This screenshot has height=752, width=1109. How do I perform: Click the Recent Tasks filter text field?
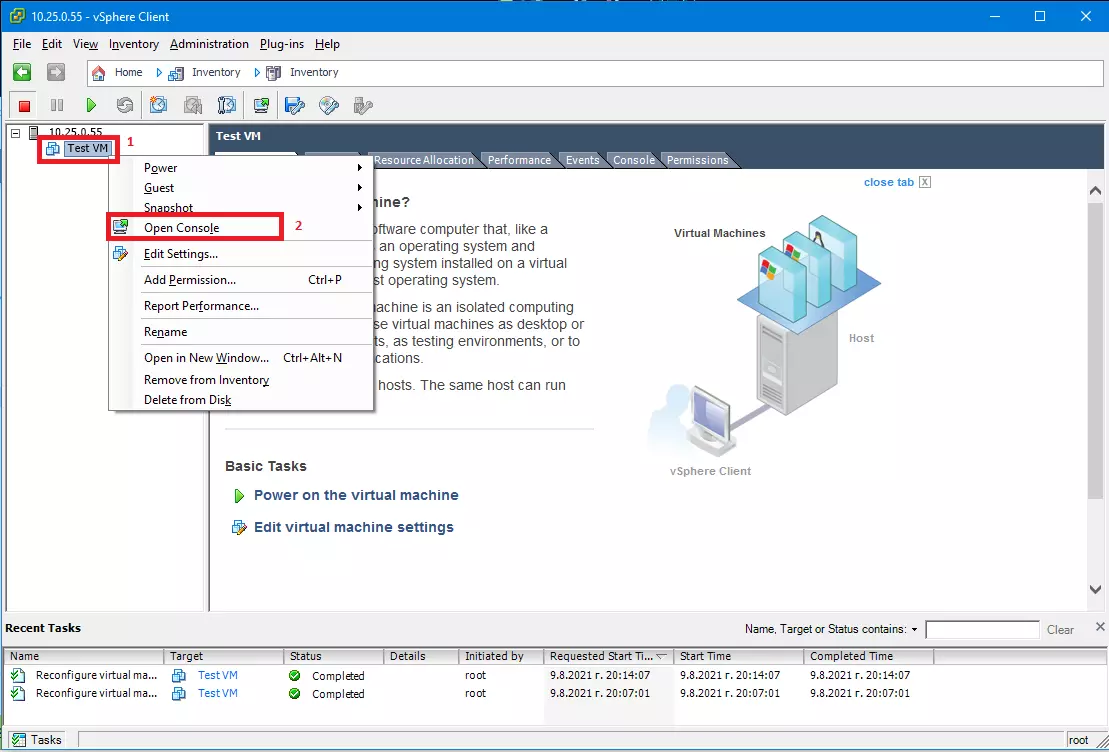click(x=982, y=630)
